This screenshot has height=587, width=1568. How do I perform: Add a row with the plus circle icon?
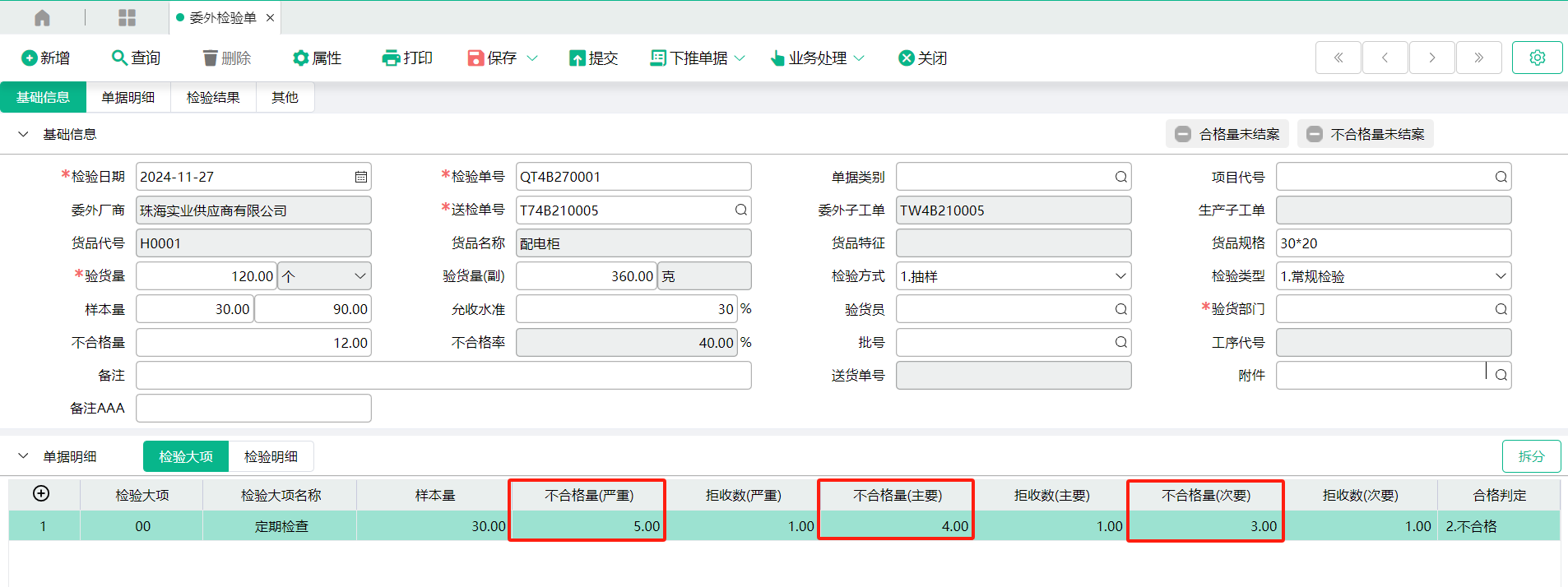click(41, 493)
